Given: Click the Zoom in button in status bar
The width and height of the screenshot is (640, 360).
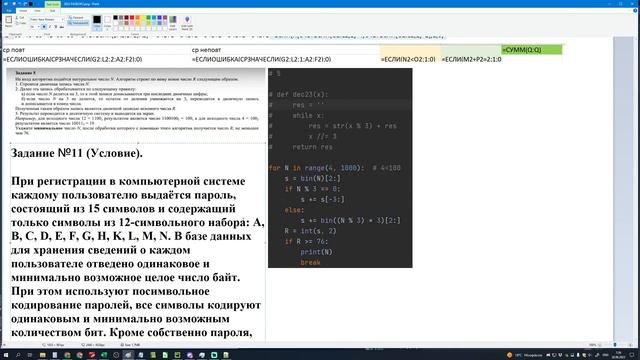Looking at the screenshot, I should point(631,345).
